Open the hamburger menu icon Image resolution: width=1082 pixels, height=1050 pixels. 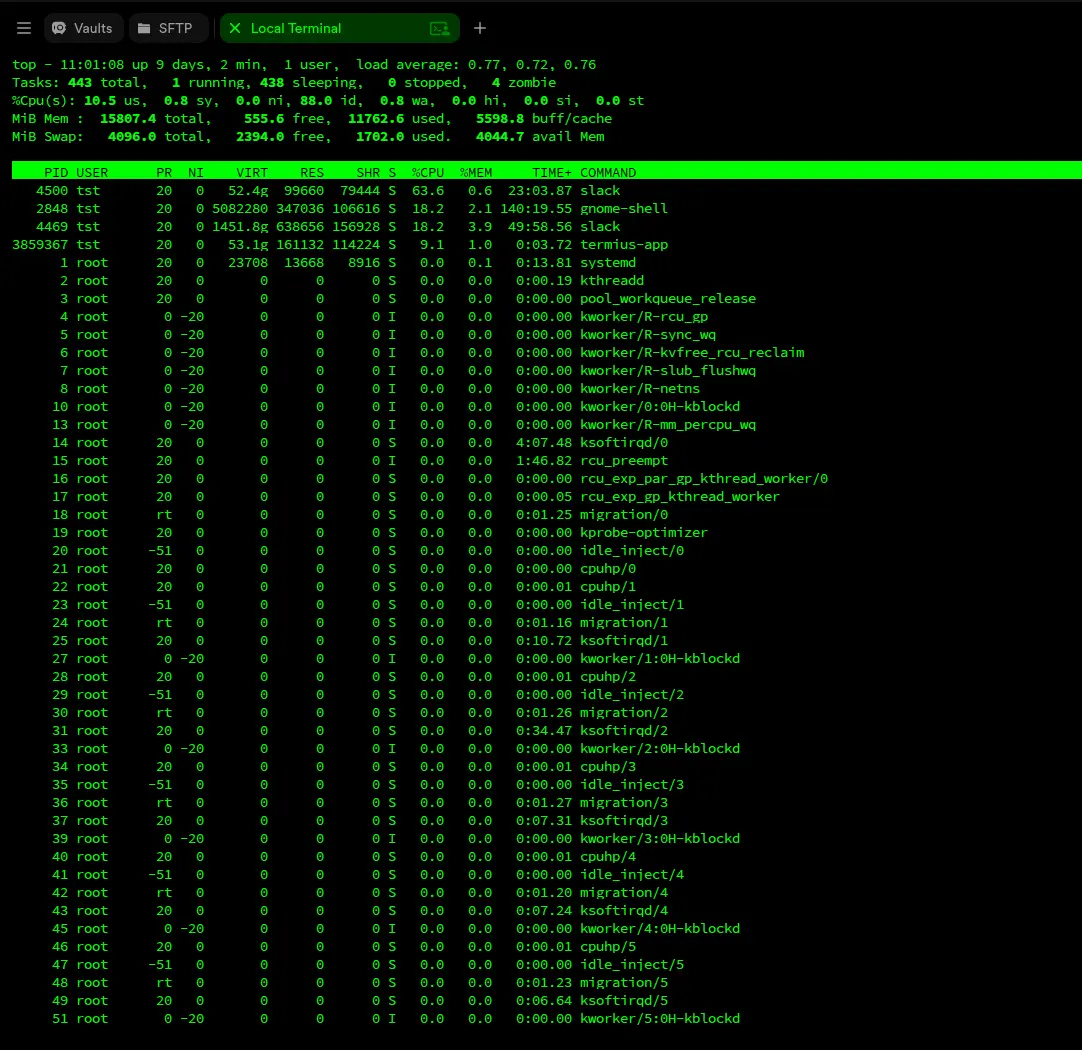click(x=24, y=28)
